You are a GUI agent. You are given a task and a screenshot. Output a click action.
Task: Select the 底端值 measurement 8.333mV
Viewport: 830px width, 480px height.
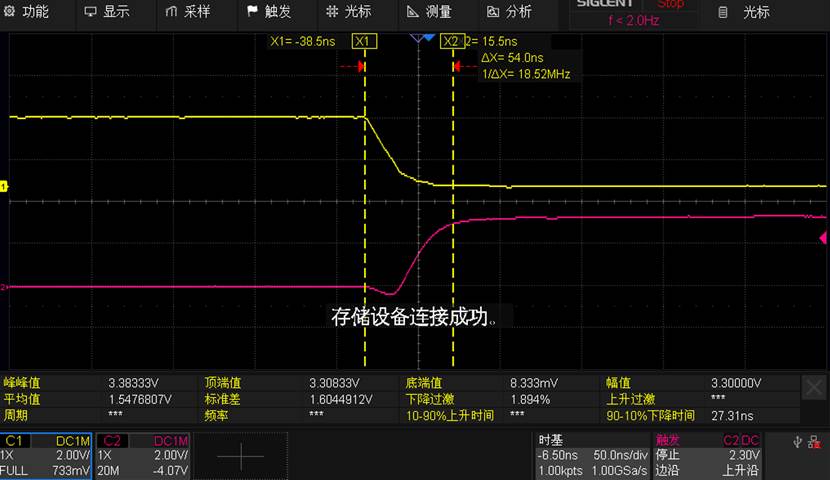click(x=534, y=383)
